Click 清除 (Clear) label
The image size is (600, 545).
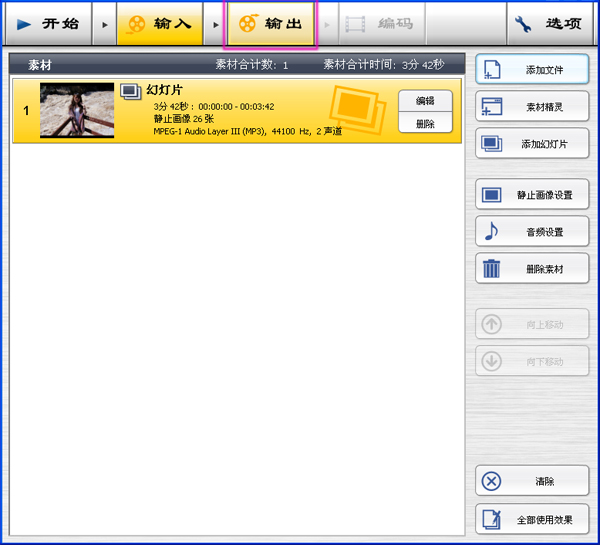pos(545,481)
